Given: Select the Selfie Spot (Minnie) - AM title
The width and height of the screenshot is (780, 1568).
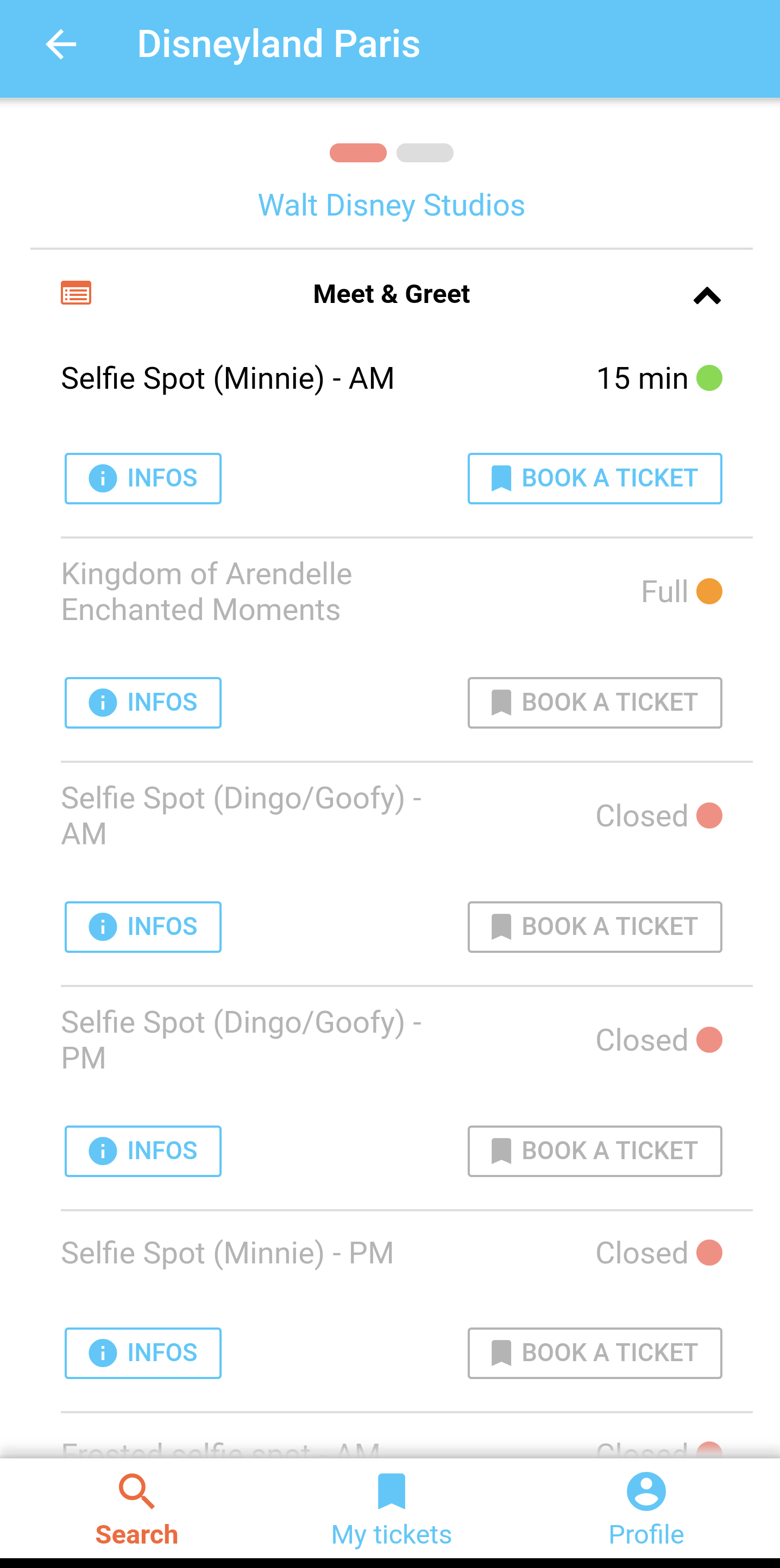Looking at the screenshot, I should tap(228, 378).
